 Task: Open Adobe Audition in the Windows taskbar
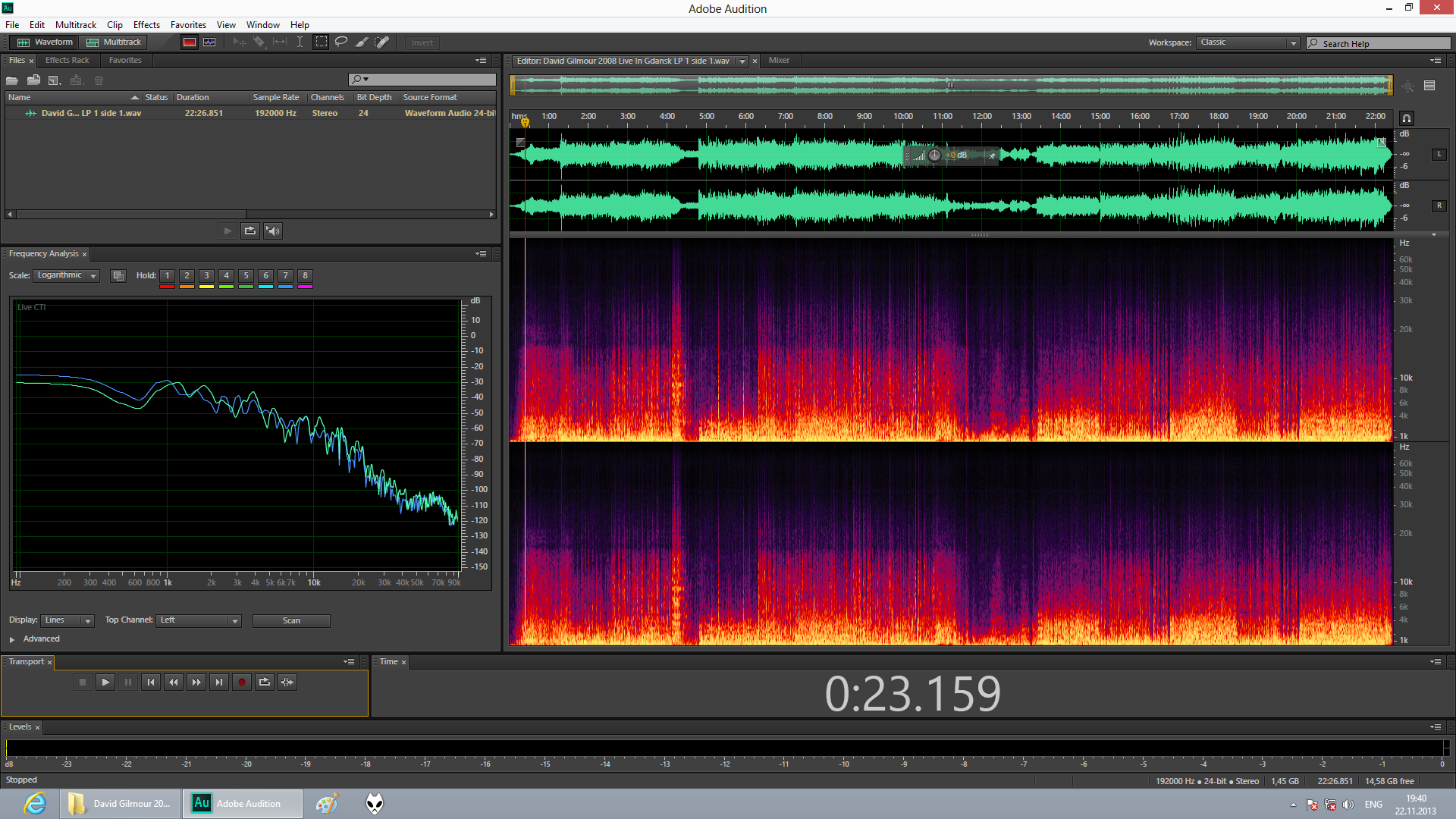(243, 804)
